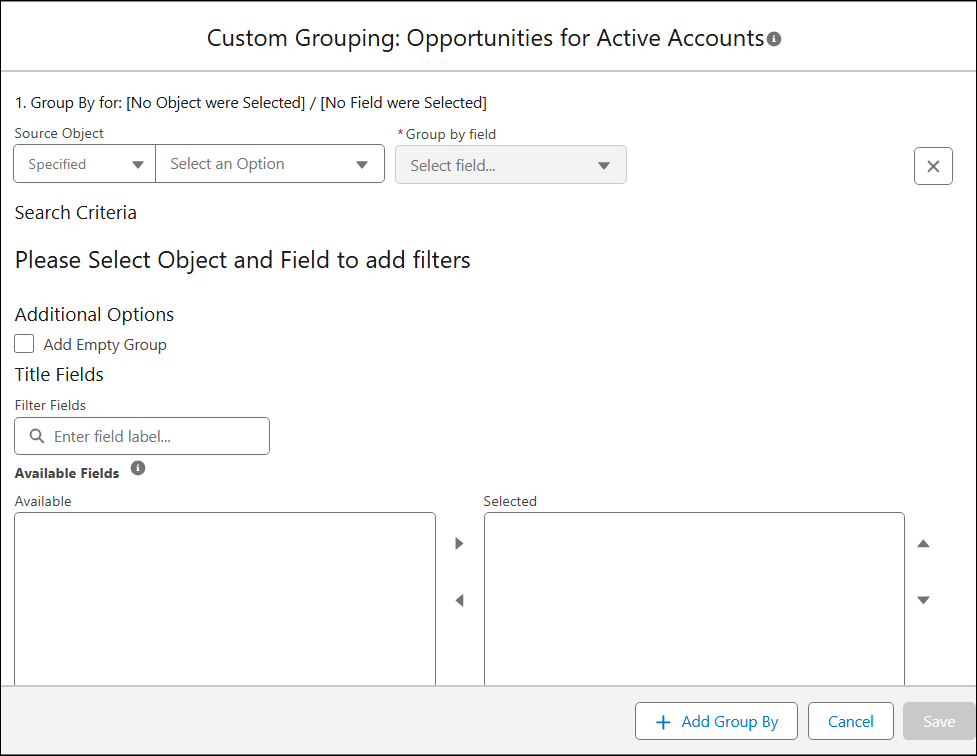Click the down arrow beside the Selected list
977x756 pixels.
pyautogui.click(x=923, y=600)
